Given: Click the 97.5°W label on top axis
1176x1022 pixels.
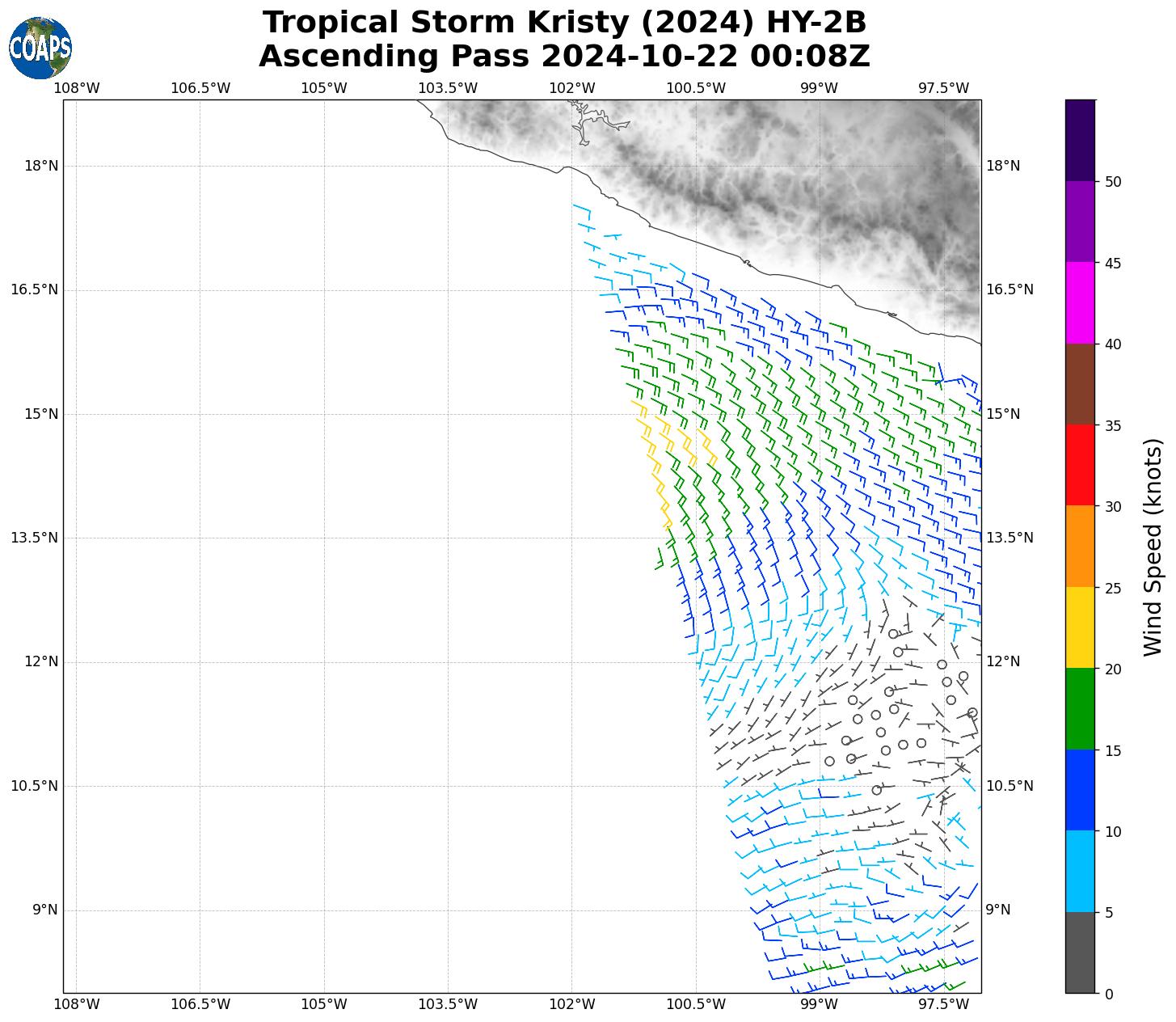Looking at the screenshot, I should pos(943,88).
